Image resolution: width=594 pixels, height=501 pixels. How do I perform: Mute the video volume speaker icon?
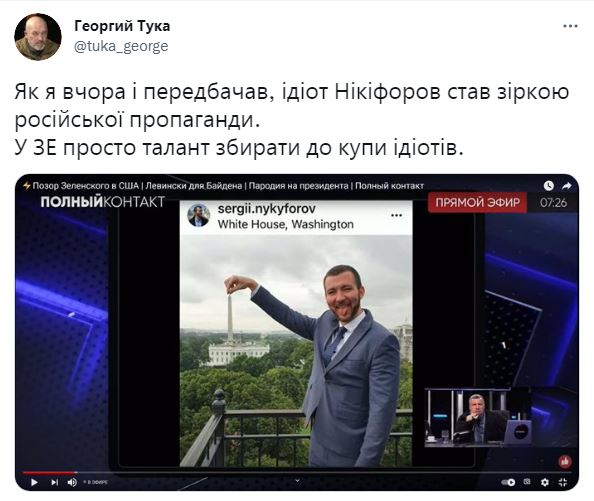pos(72,482)
